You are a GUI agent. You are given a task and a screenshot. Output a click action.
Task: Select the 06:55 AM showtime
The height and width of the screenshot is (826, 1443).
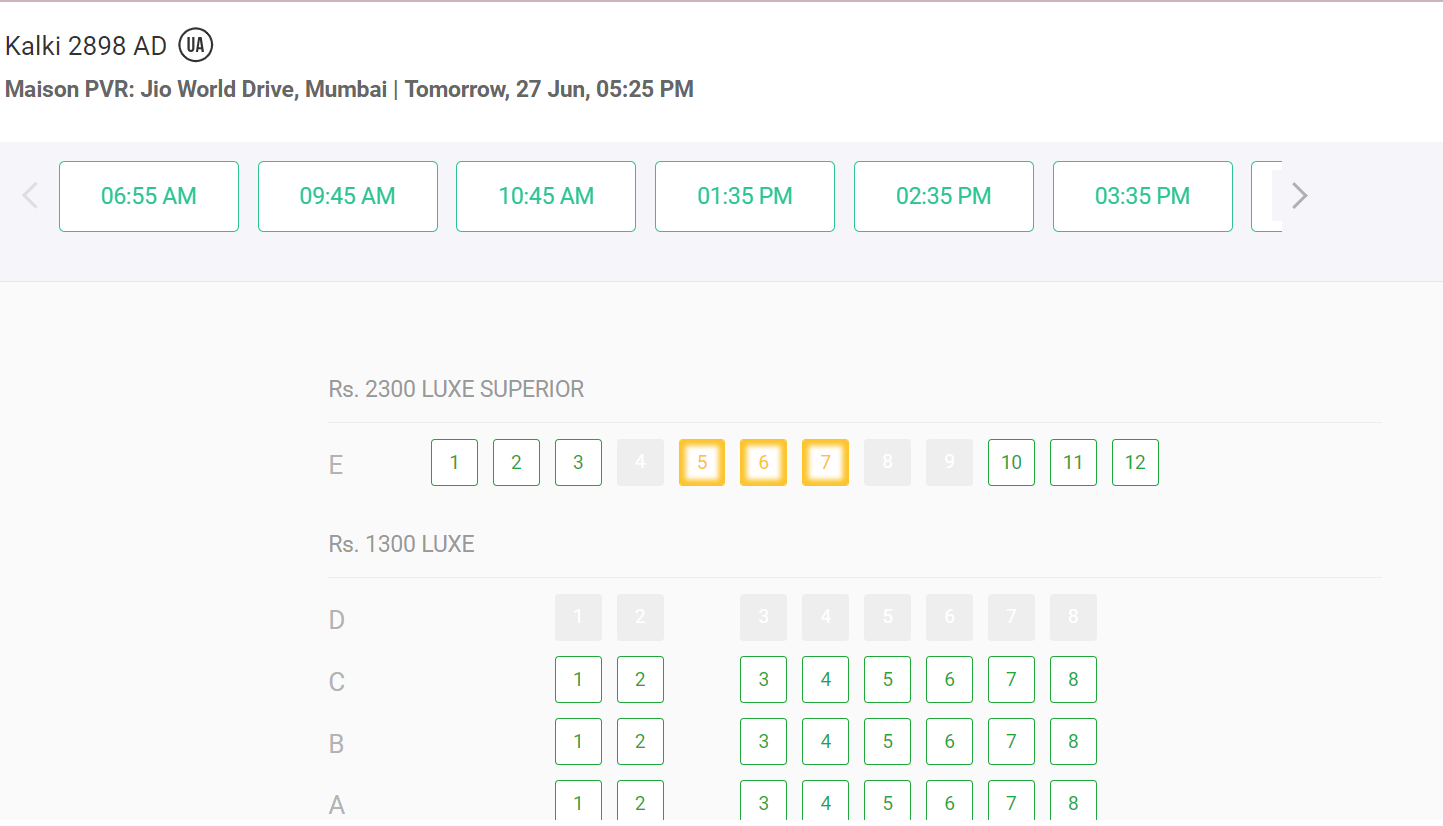(148, 196)
